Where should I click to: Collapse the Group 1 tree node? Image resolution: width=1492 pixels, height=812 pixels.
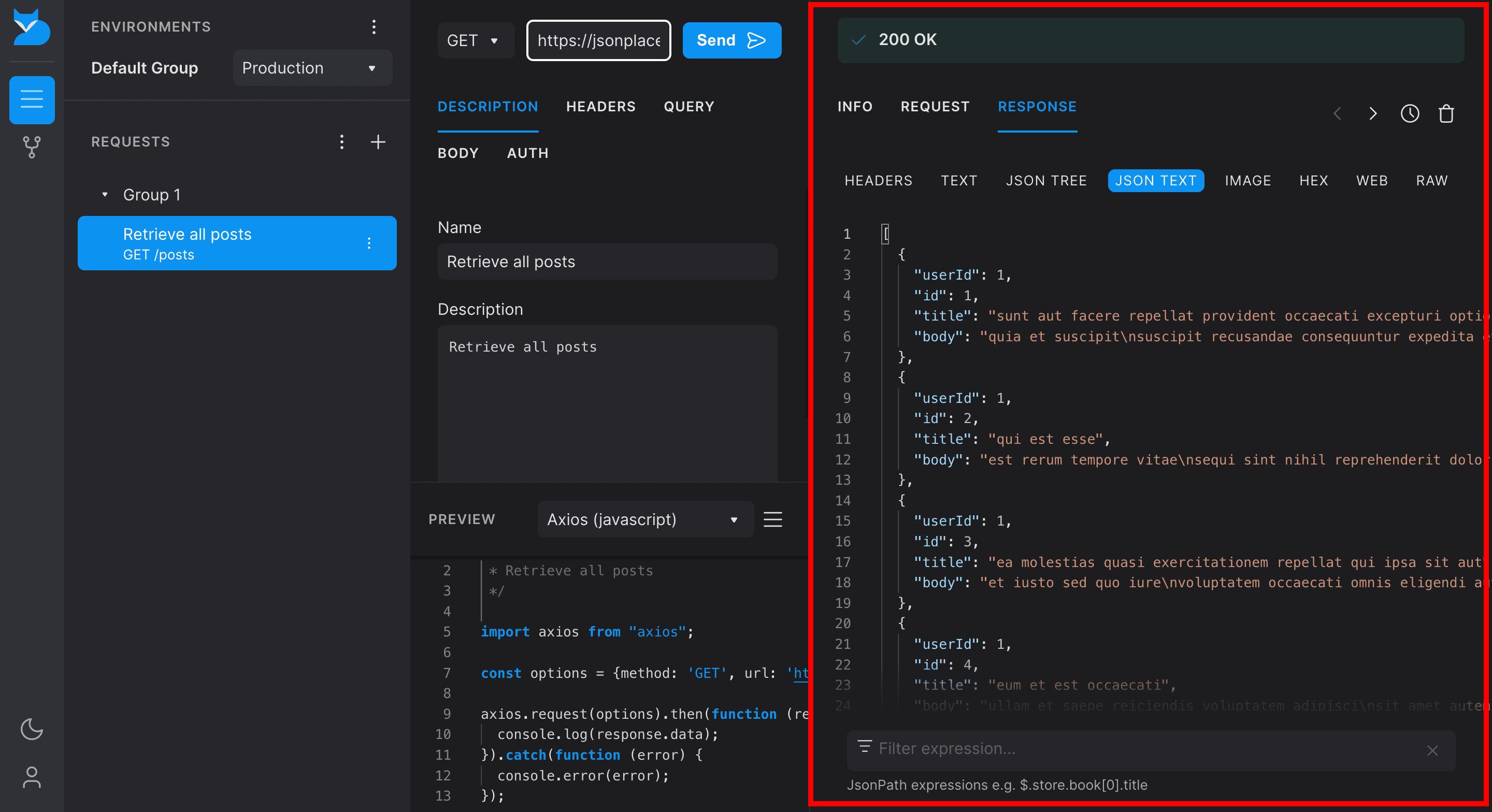105,195
